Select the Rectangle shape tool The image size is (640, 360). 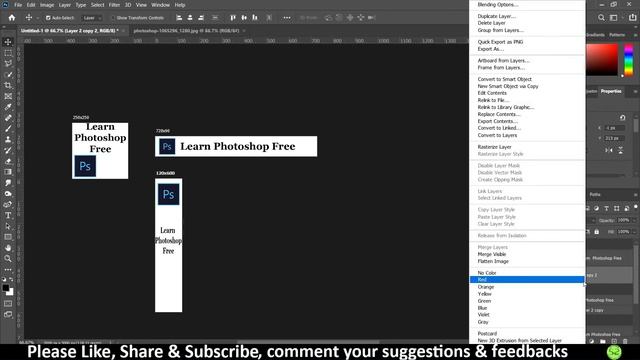(8, 237)
